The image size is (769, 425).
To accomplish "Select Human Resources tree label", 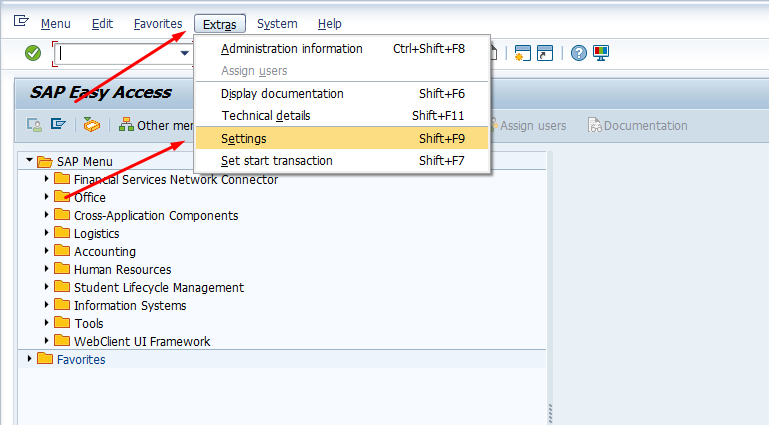I will 123,269.
